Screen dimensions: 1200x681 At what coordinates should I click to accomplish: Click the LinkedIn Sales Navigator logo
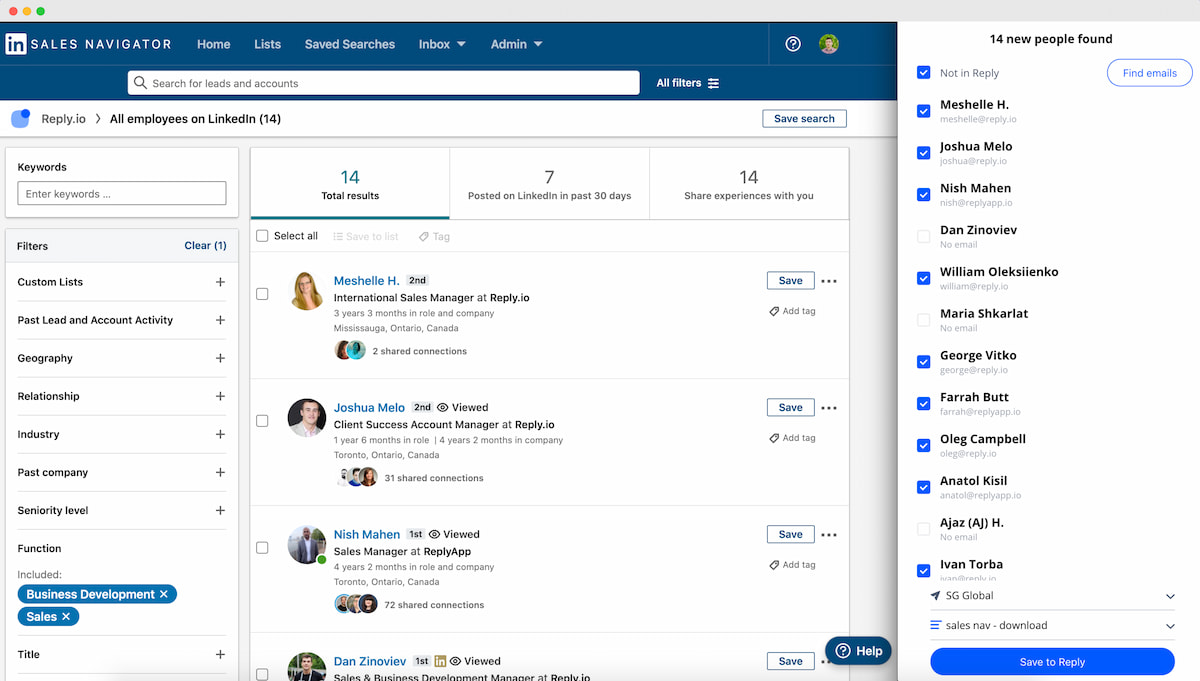(88, 44)
